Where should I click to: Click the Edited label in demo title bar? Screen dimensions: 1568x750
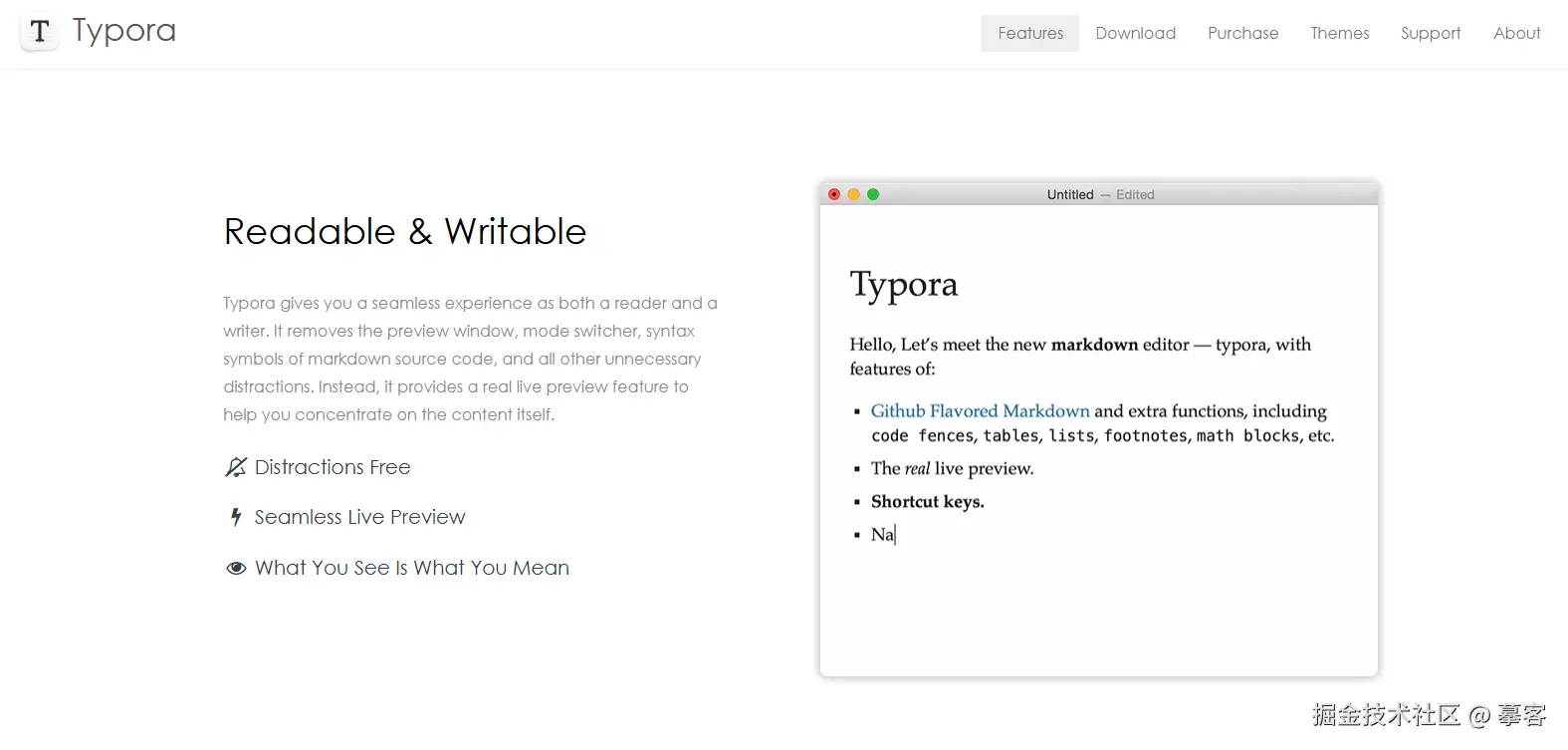(1135, 194)
